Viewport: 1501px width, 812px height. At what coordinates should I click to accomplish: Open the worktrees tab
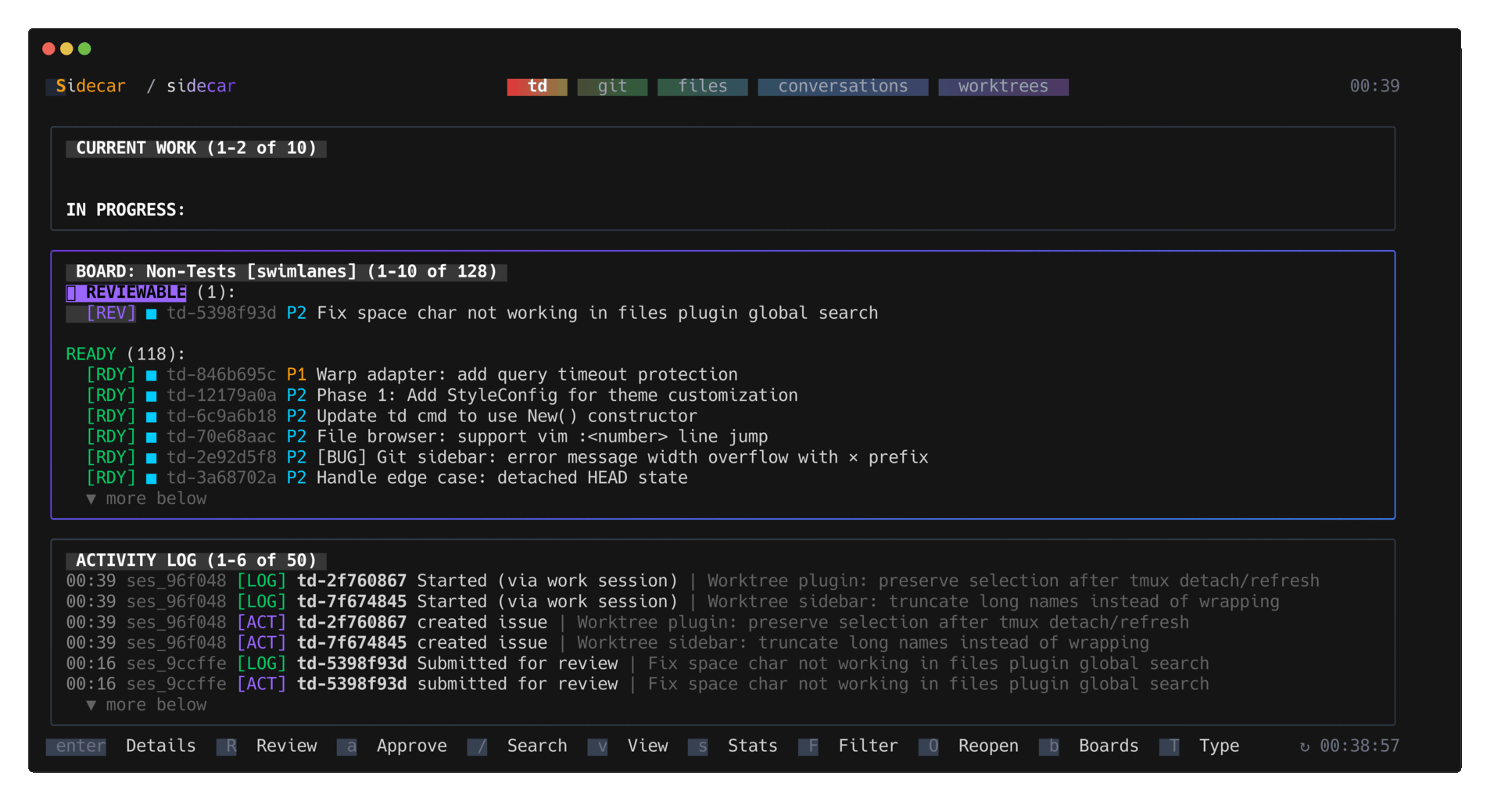point(1003,86)
